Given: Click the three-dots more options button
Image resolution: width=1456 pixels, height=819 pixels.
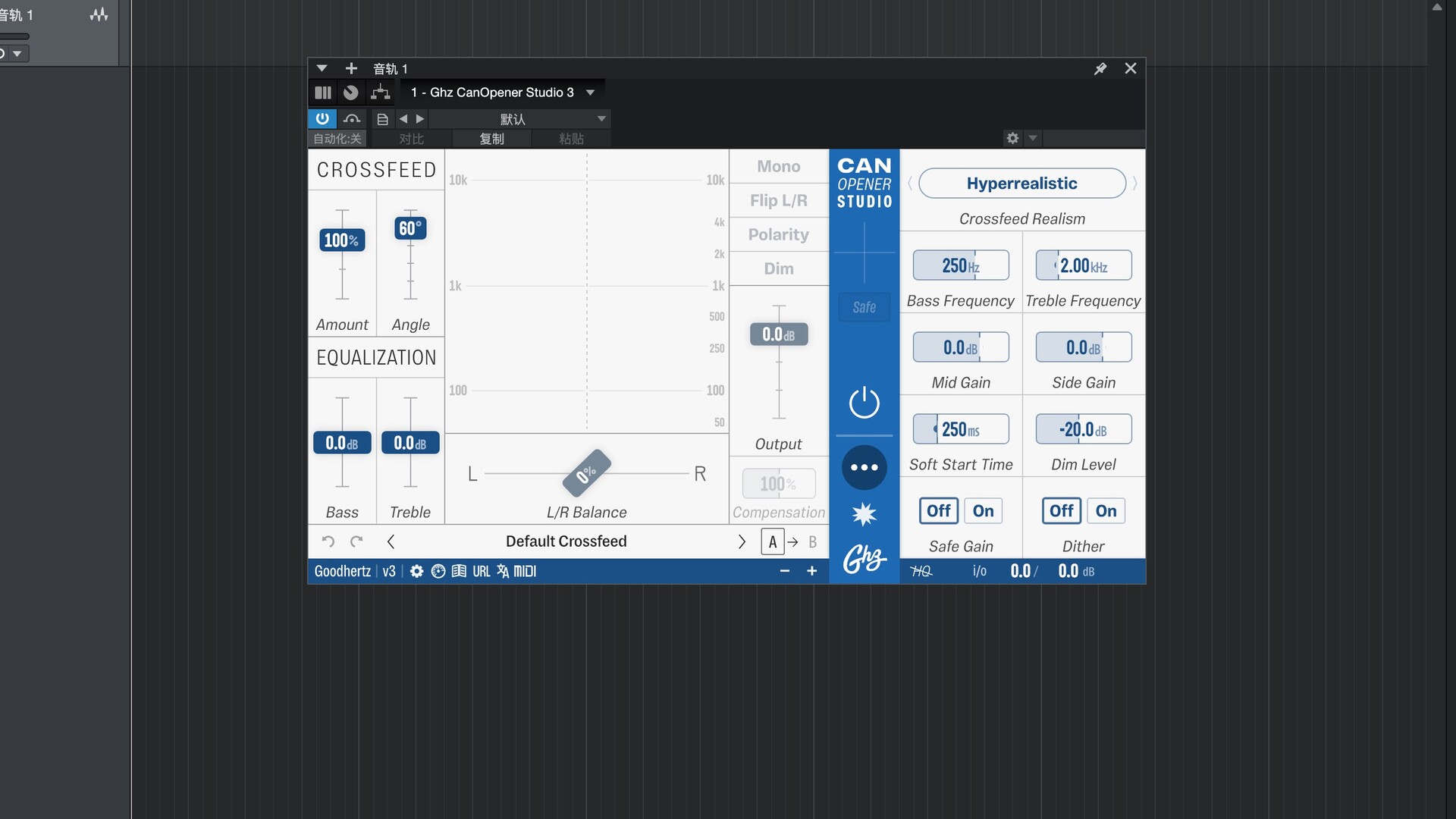Looking at the screenshot, I should click(864, 467).
